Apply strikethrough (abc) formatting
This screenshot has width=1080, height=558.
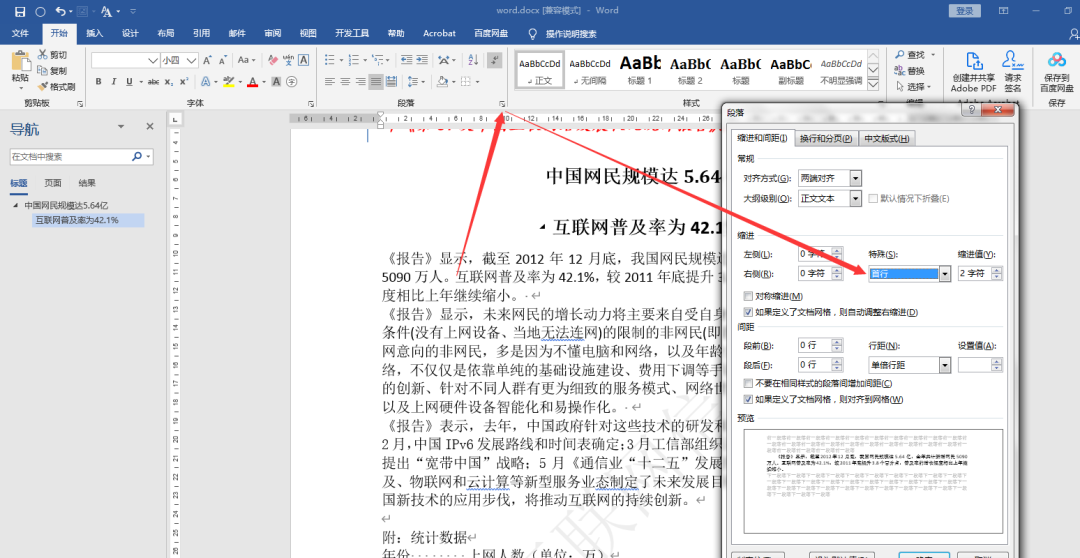click(153, 82)
